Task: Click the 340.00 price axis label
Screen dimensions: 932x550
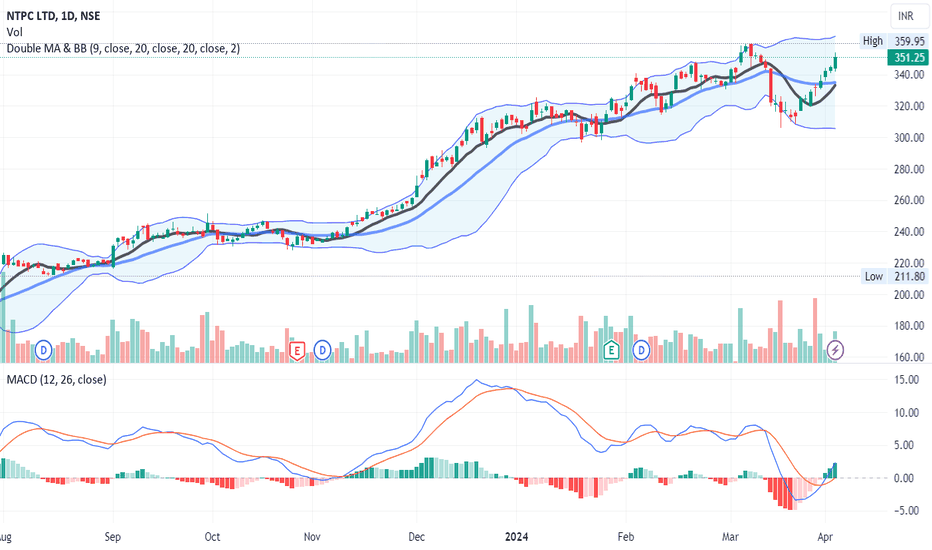Action: pos(909,75)
